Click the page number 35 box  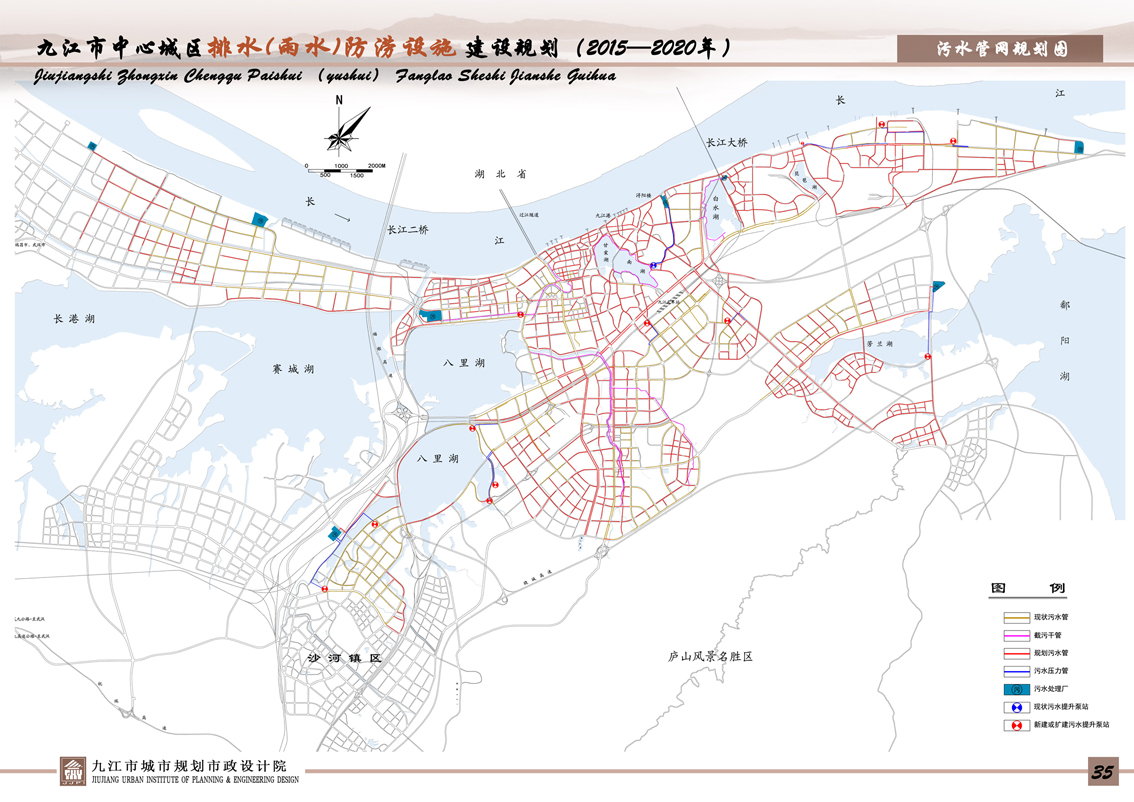(x=1103, y=771)
